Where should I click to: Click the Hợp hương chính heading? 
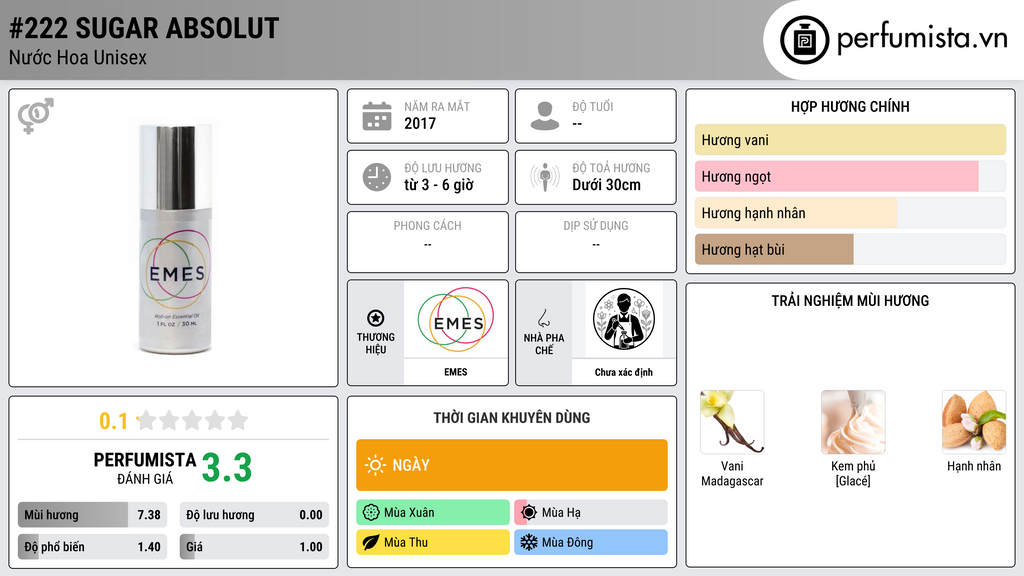850,106
